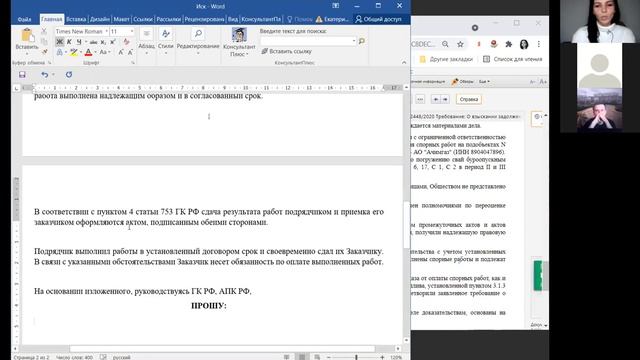Screen dimensions: 640x360
Task: Toggle Underline (Ч) formatting
Action: 79,42
